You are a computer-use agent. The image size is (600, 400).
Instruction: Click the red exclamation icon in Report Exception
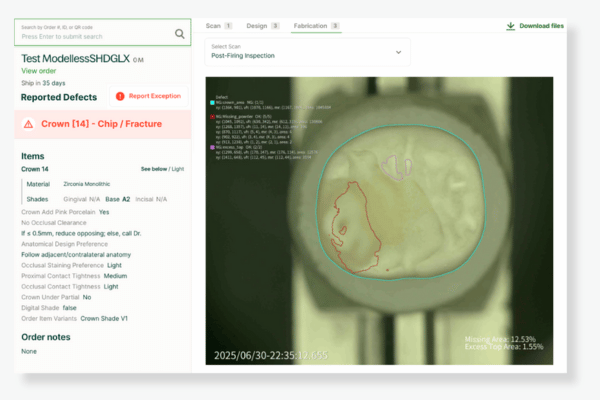pos(121,97)
